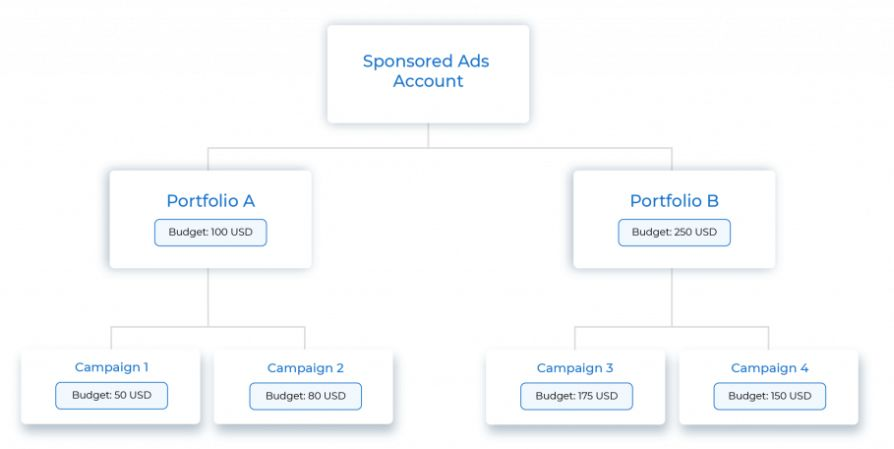Select the Campaign 1 card
894x449 pixels.
click(111, 386)
